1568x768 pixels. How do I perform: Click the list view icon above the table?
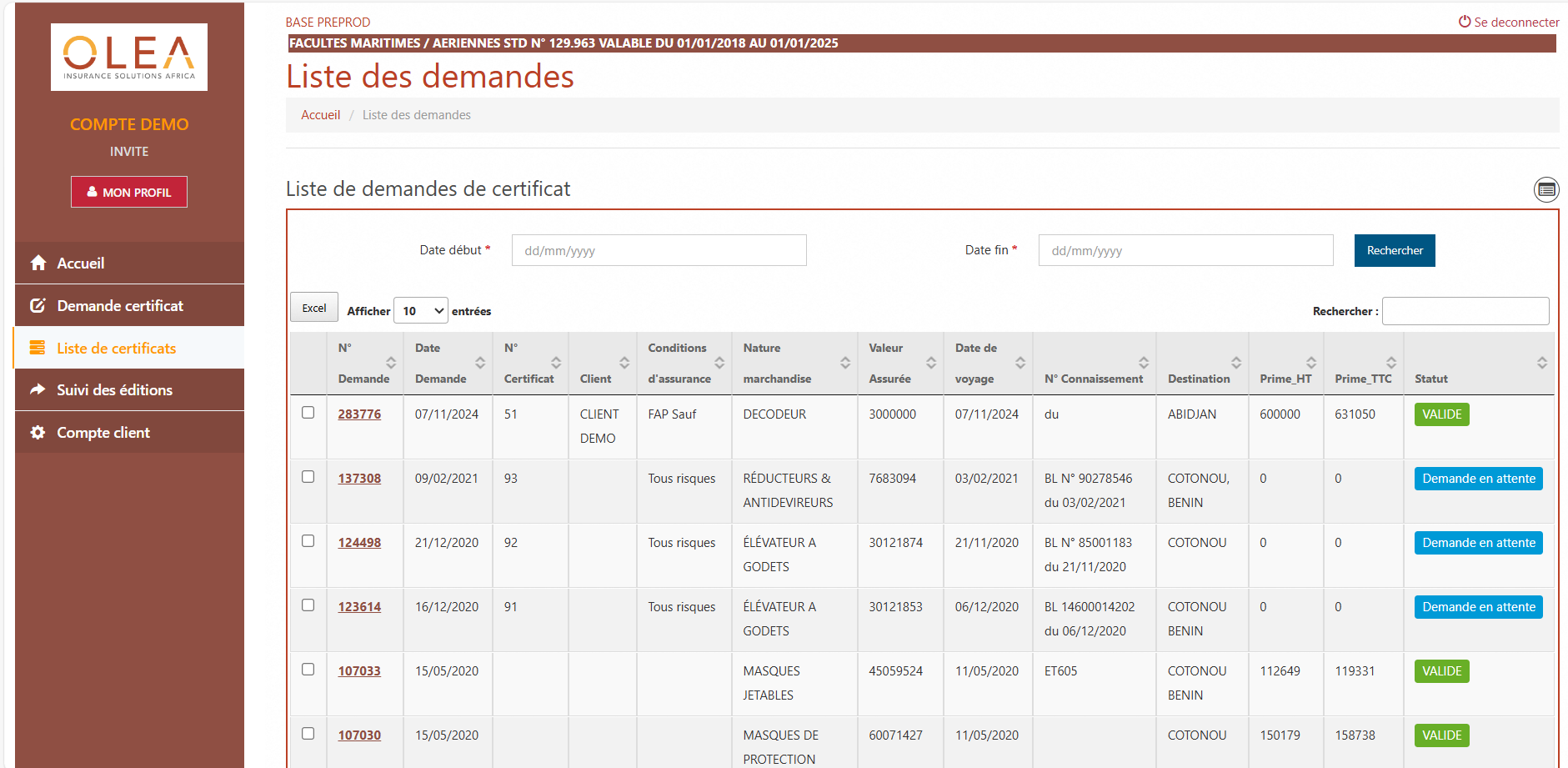[x=1546, y=190]
